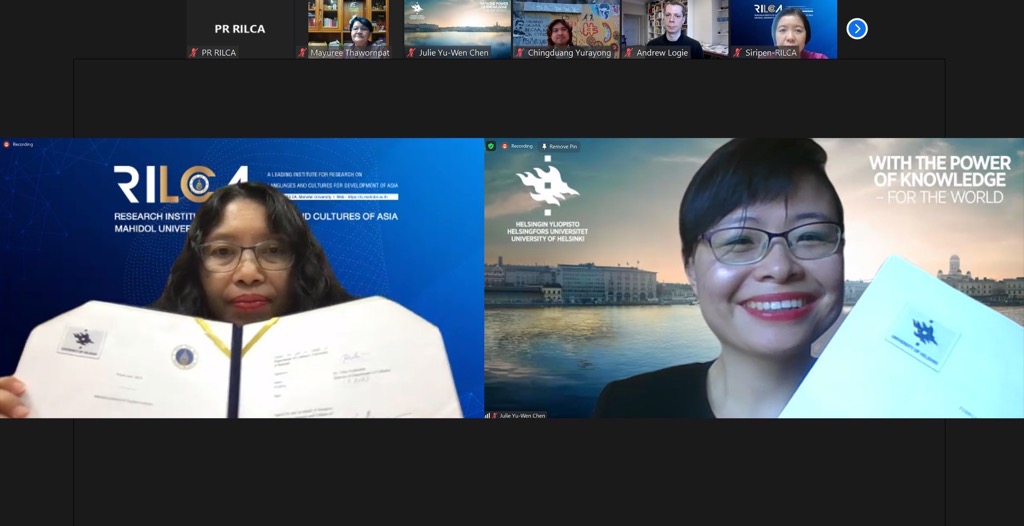Click the recording indicator on the left video

click(18, 144)
